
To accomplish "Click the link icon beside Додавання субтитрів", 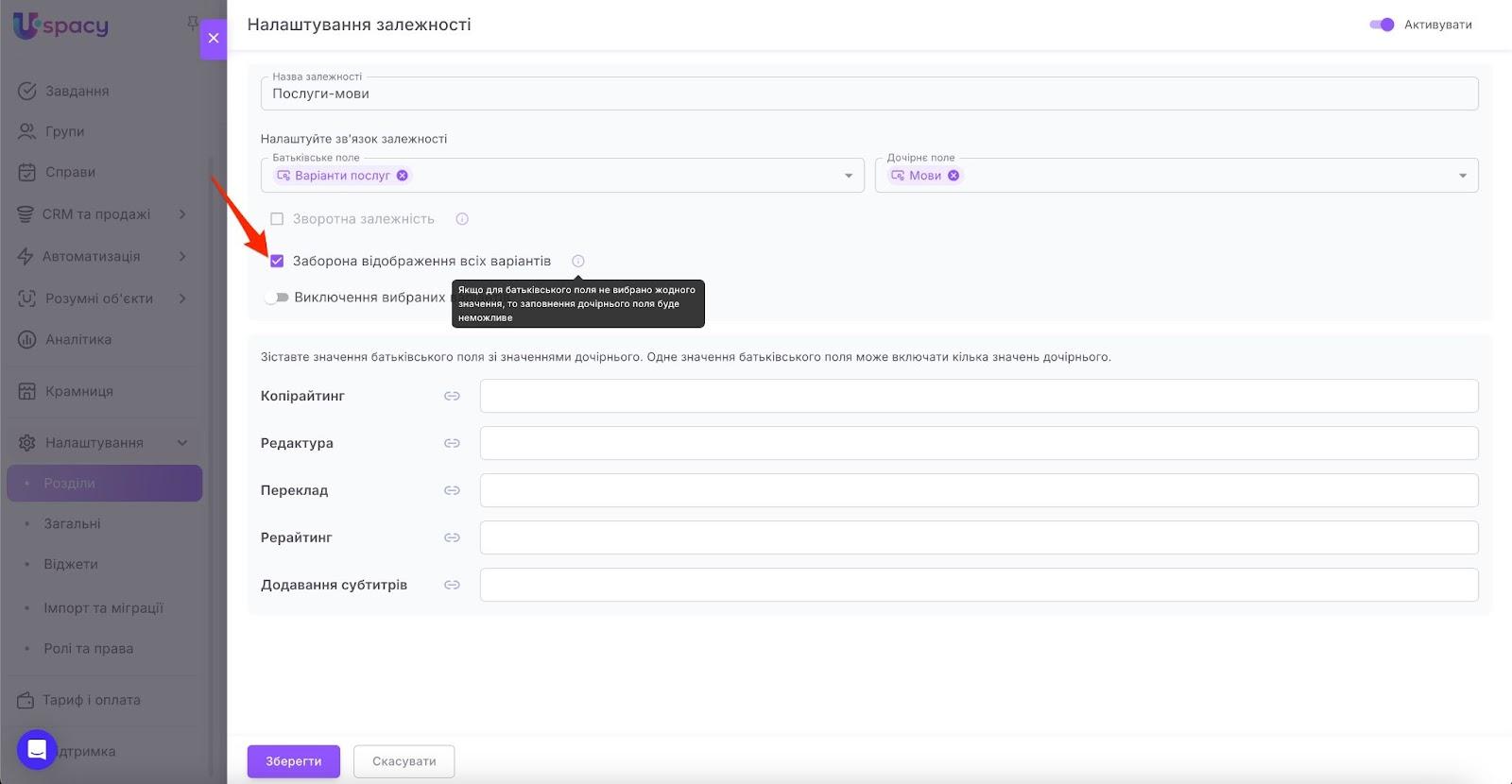I will coord(452,585).
